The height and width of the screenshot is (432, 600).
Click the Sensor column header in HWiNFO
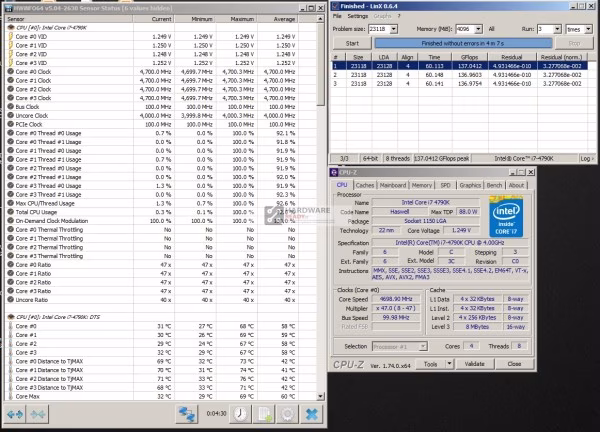pos(69,19)
